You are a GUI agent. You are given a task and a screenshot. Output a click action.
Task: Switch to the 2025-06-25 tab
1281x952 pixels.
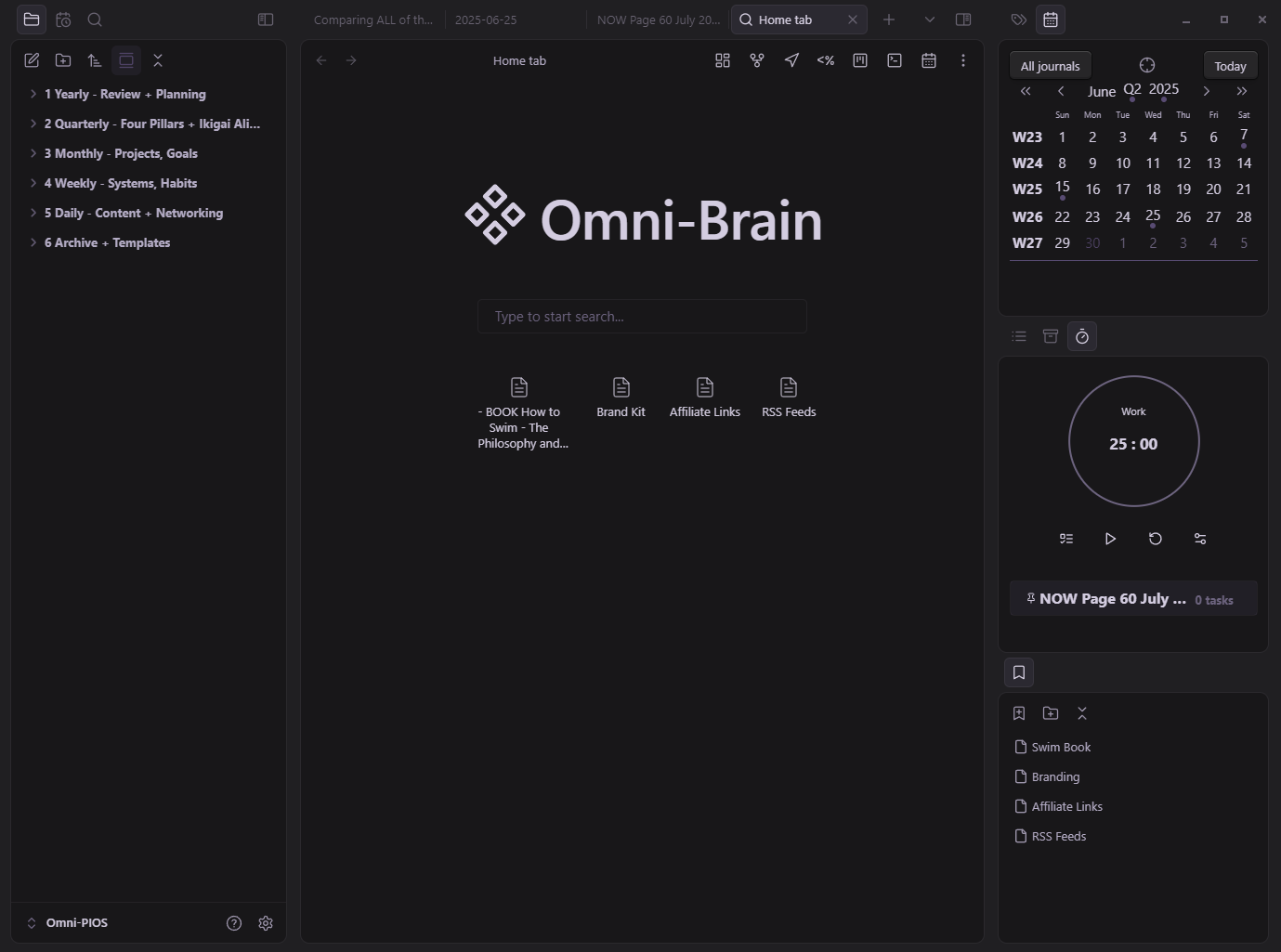click(x=486, y=20)
